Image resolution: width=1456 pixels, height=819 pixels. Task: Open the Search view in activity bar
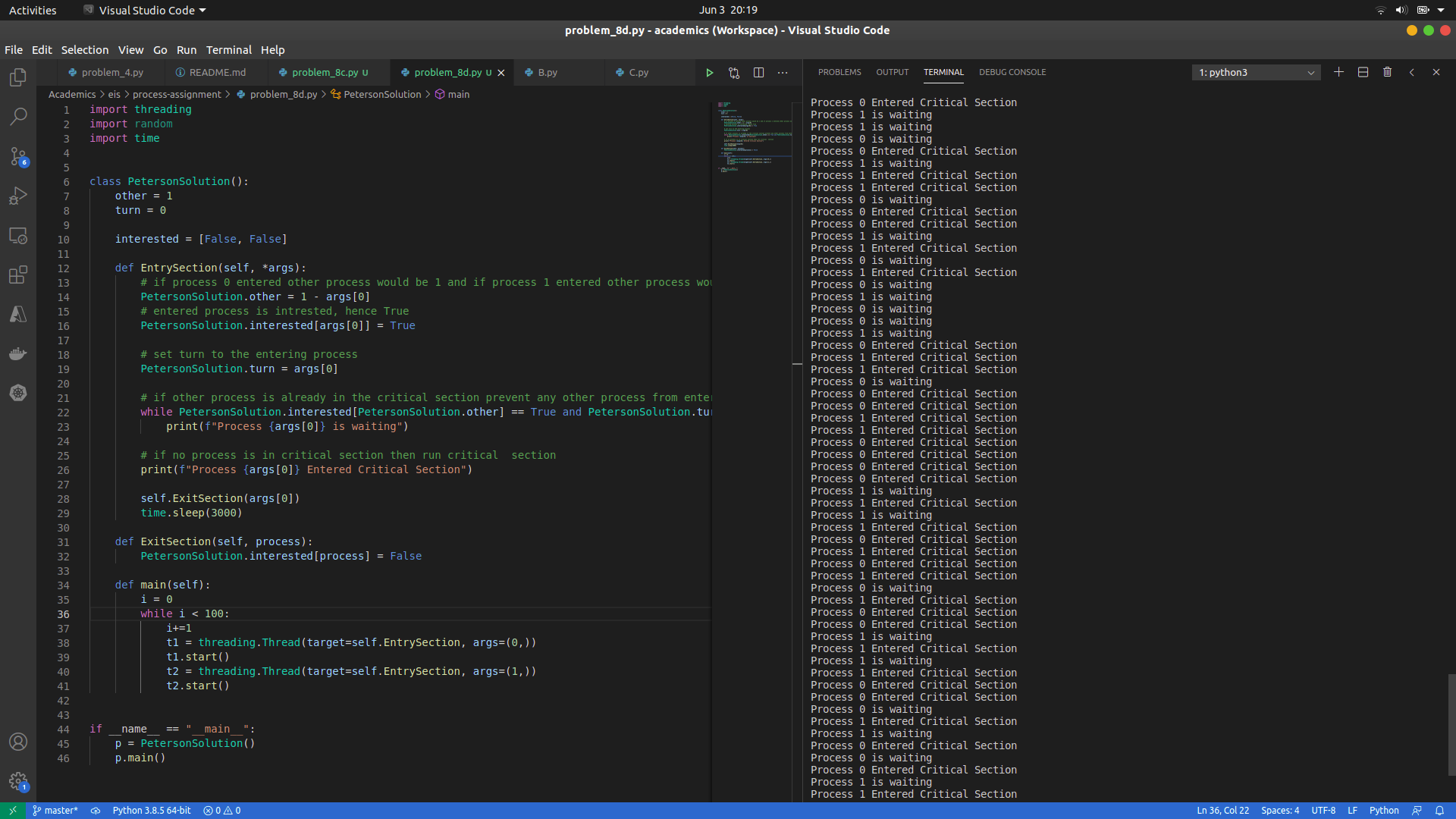pyautogui.click(x=18, y=117)
